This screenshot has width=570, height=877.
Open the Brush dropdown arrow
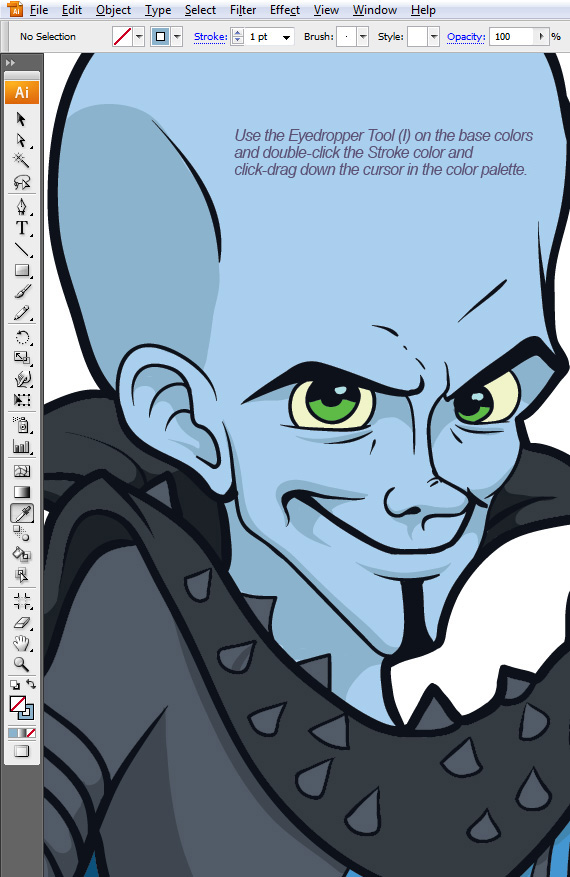point(363,37)
